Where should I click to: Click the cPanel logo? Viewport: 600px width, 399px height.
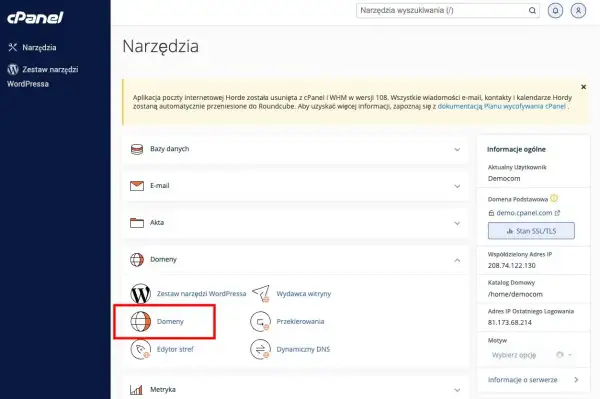pos(35,17)
